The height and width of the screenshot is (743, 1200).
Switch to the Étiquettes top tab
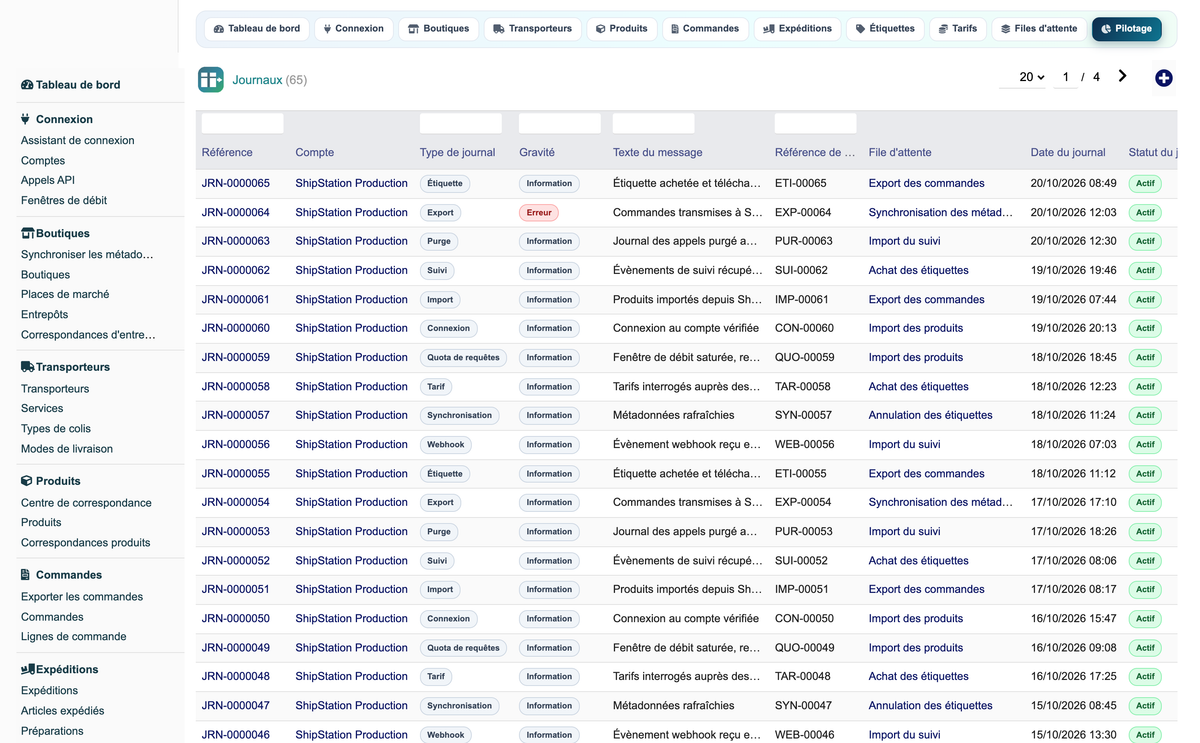885,29
